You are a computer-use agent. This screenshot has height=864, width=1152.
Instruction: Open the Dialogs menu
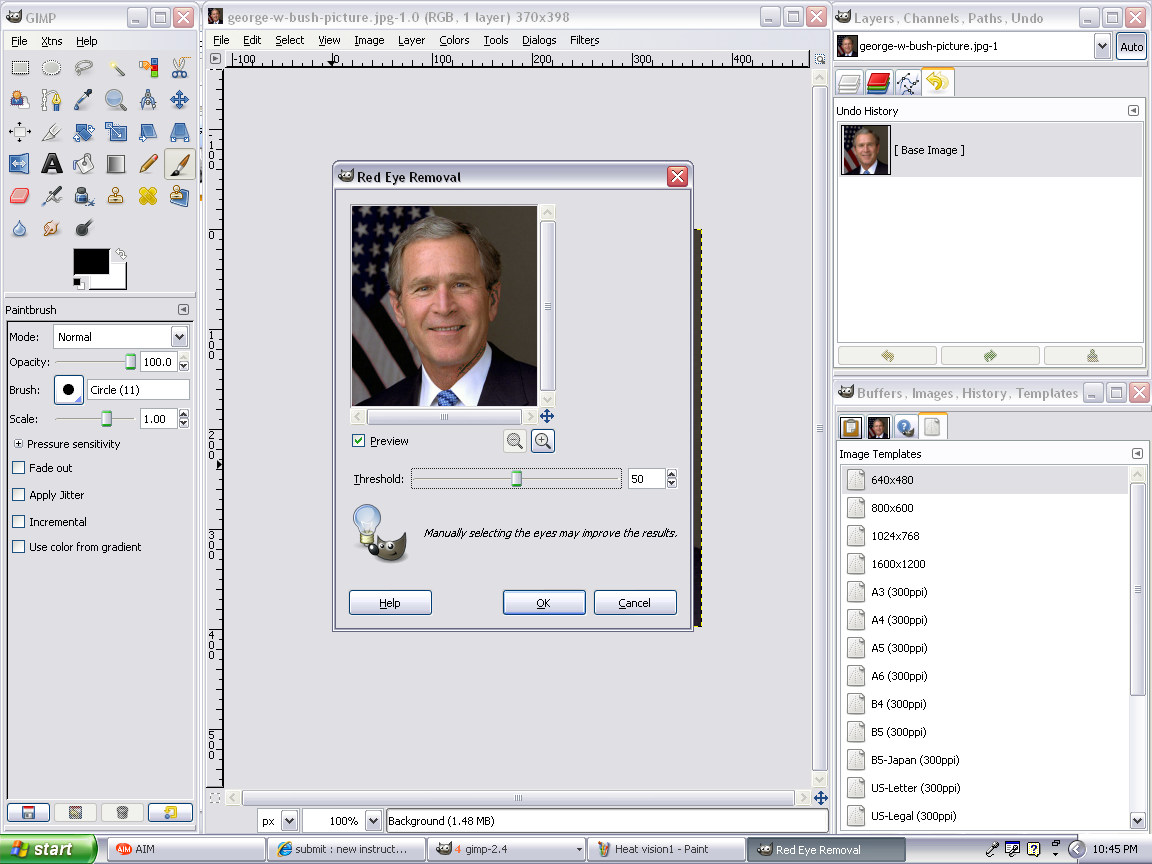point(539,40)
